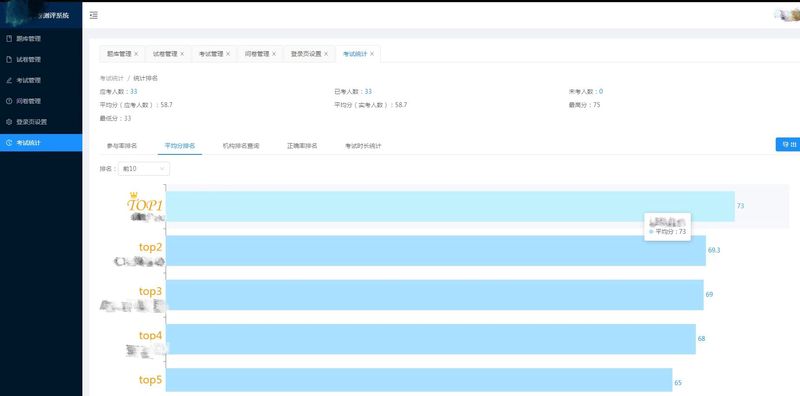The image size is (800, 396).
Task: Open 登录页设置 from the sidebar
Action: pos(41,122)
